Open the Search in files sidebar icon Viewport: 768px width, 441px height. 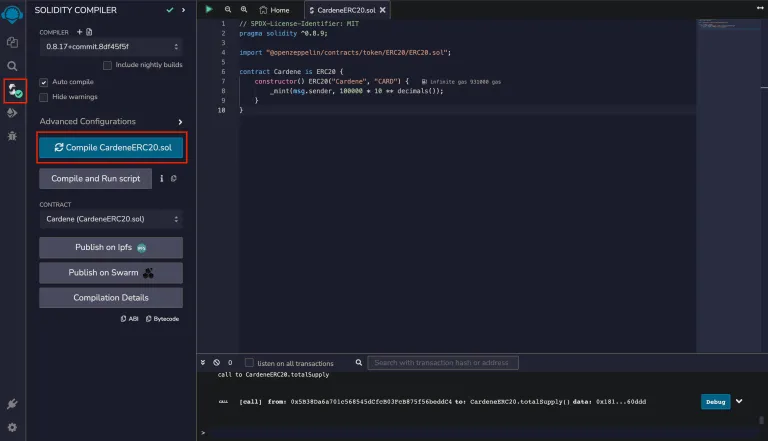(x=12, y=66)
